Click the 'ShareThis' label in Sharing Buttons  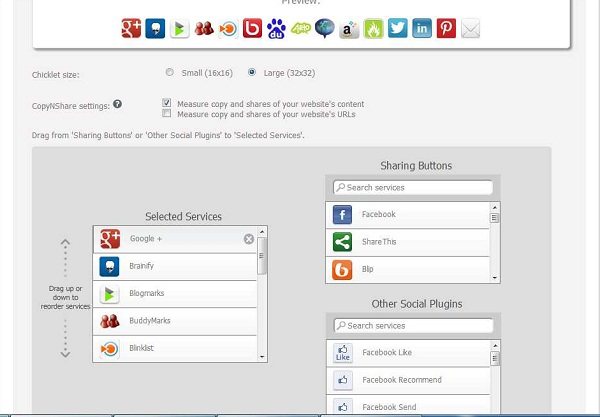coord(379,242)
